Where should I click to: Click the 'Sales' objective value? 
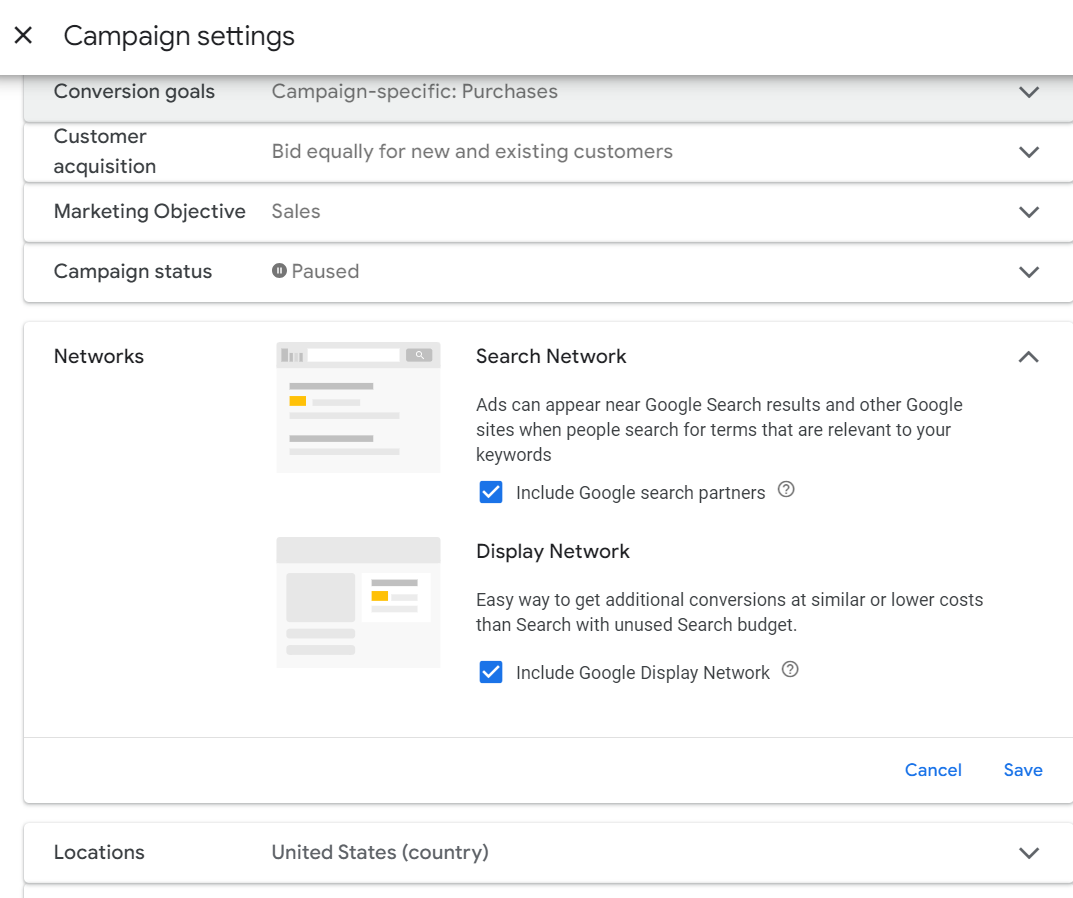296,211
